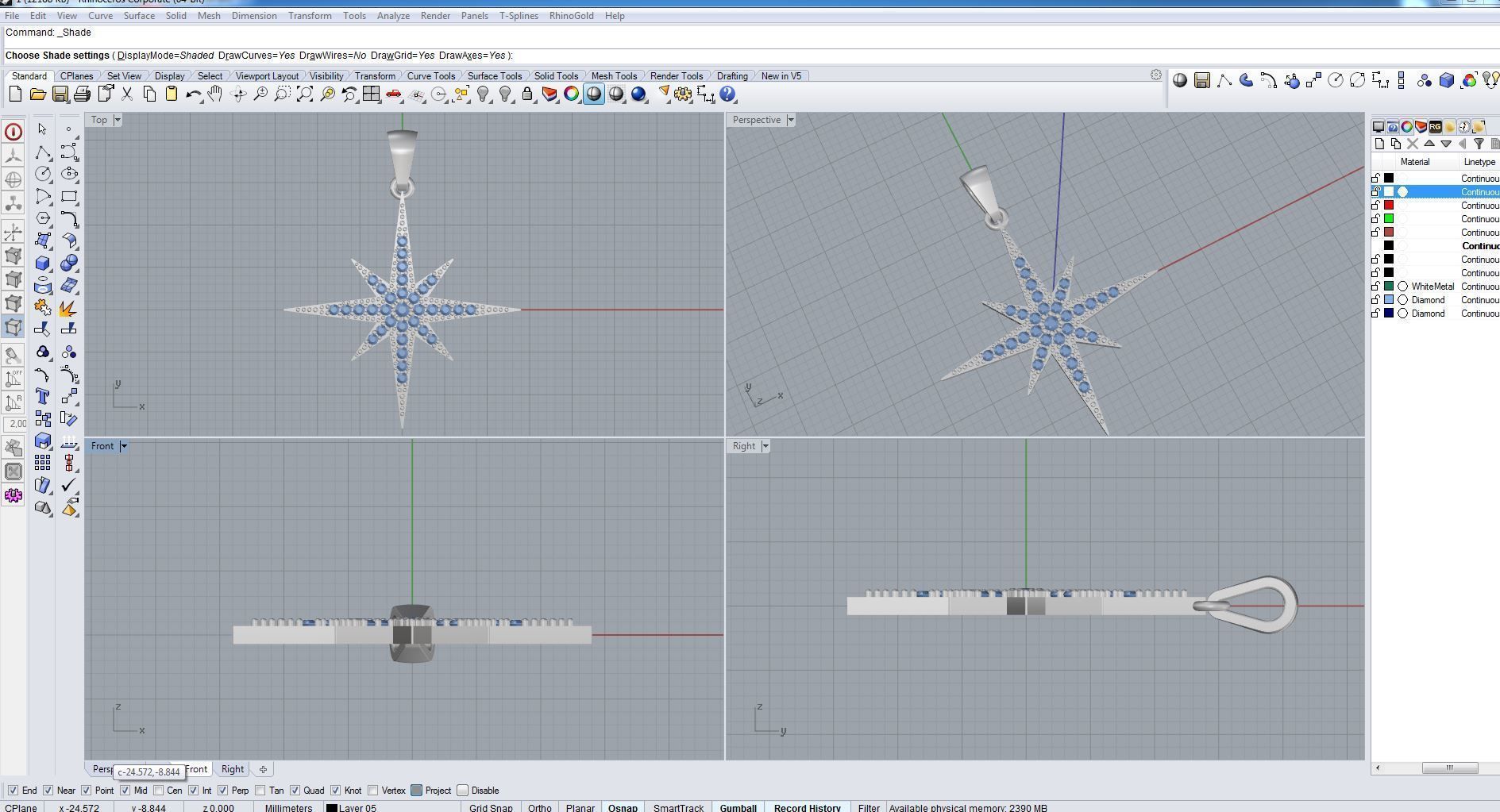The width and height of the screenshot is (1500, 812).
Task: Toggle the Mid osnap checkbox
Action: pyautogui.click(x=125, y=791)
